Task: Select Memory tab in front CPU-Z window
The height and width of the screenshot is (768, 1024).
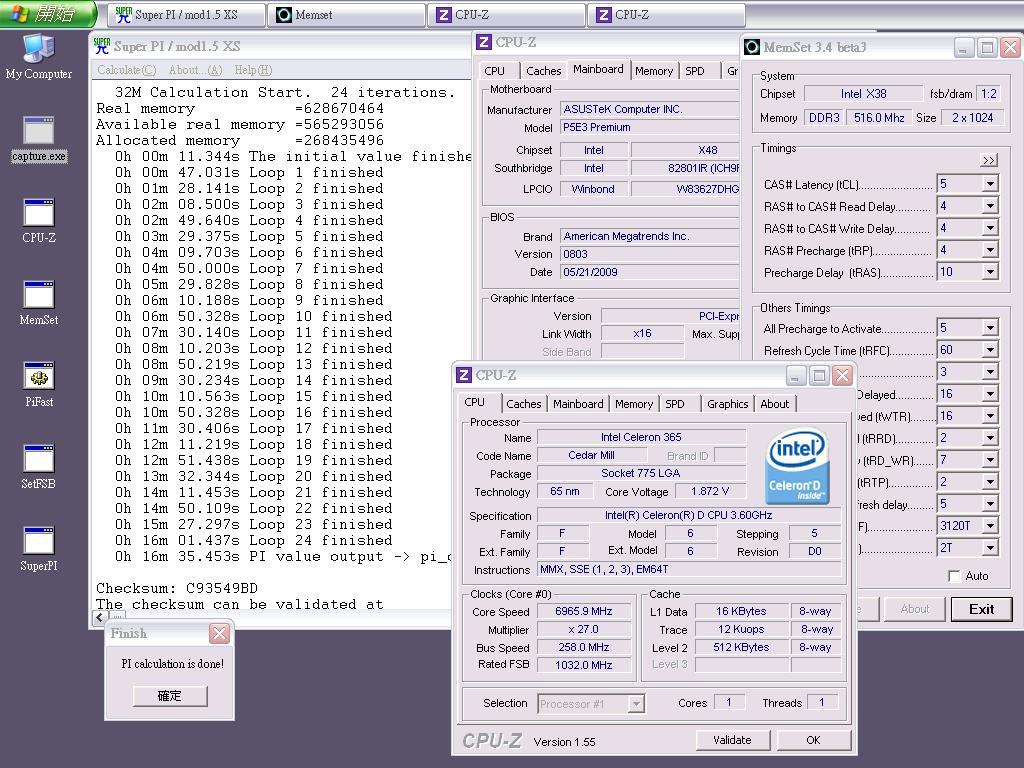Action: click(x=633, y=404)
